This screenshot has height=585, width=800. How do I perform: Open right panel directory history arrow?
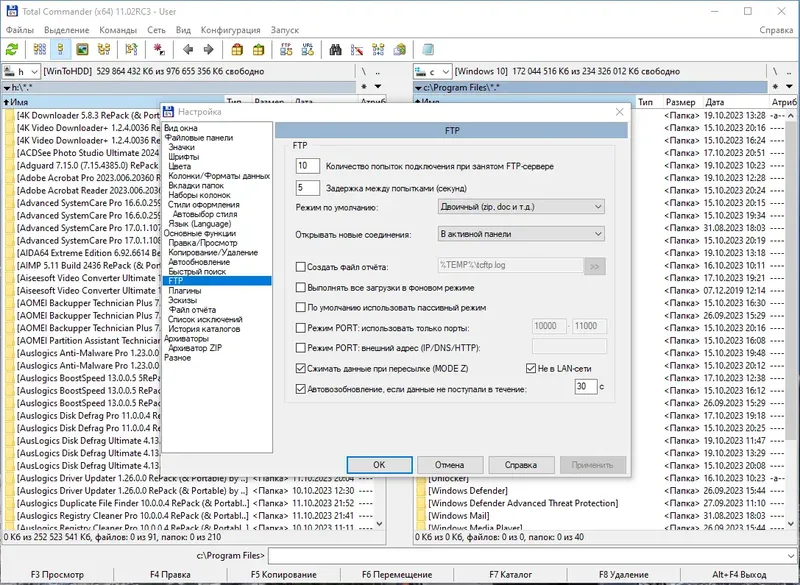pyautogui.click(x=789, y=87)
